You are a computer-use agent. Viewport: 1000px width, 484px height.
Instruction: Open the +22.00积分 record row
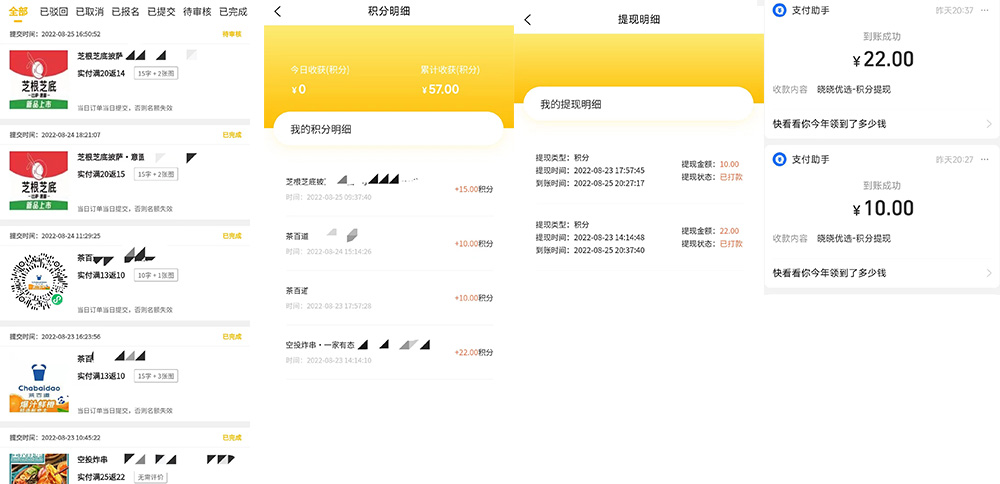pos(389,352)
